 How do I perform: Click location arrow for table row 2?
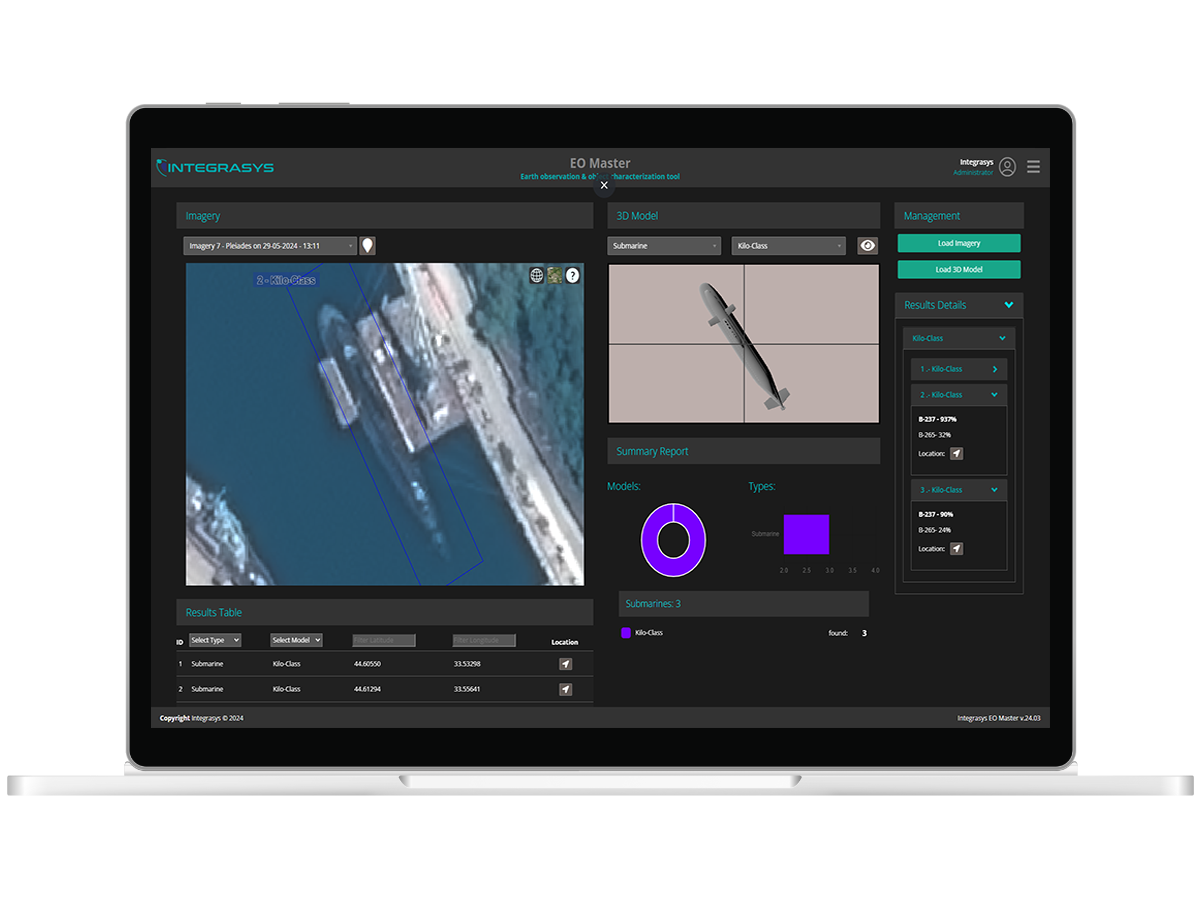point(565,689)
